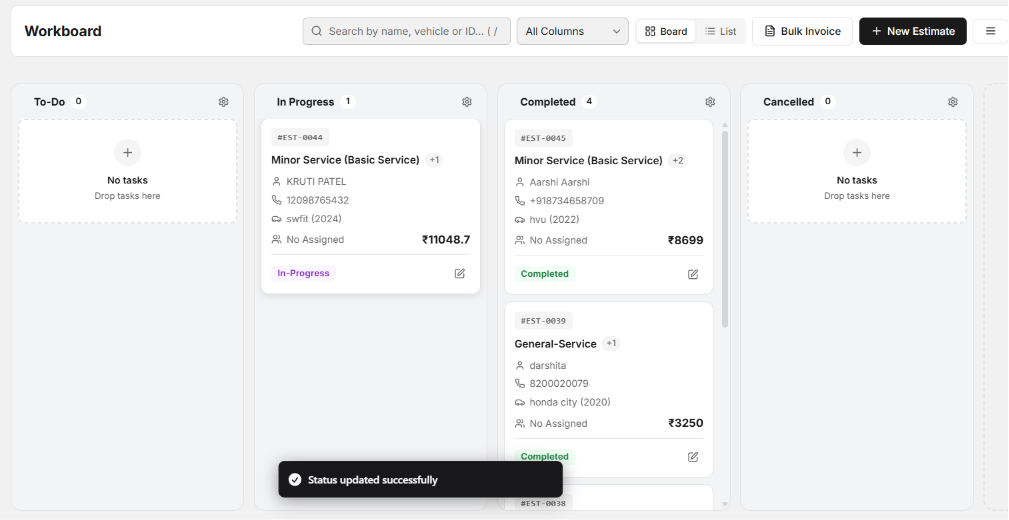Click success checkmark in status toast
1009x520 pixels.
pos(295,479)
